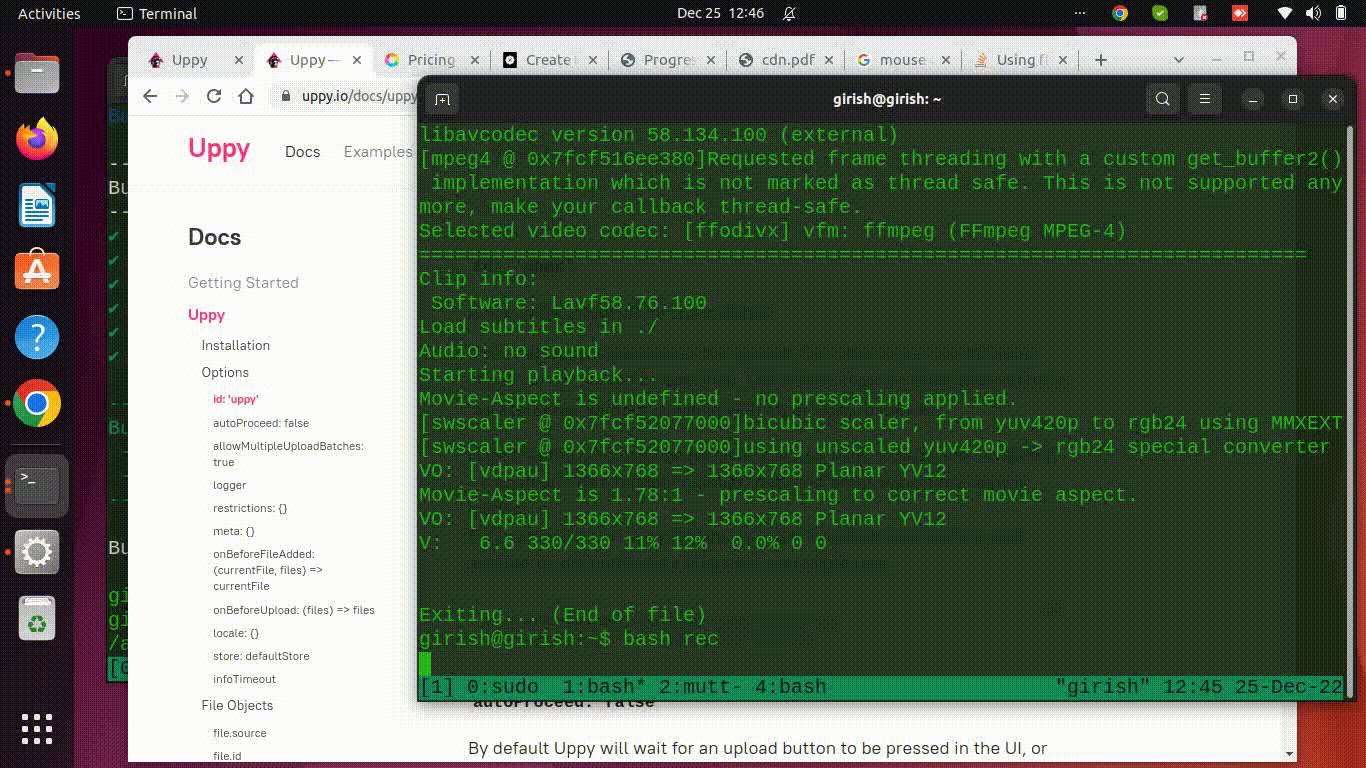Click the Chrome address bar uppy.io URL

359,96
